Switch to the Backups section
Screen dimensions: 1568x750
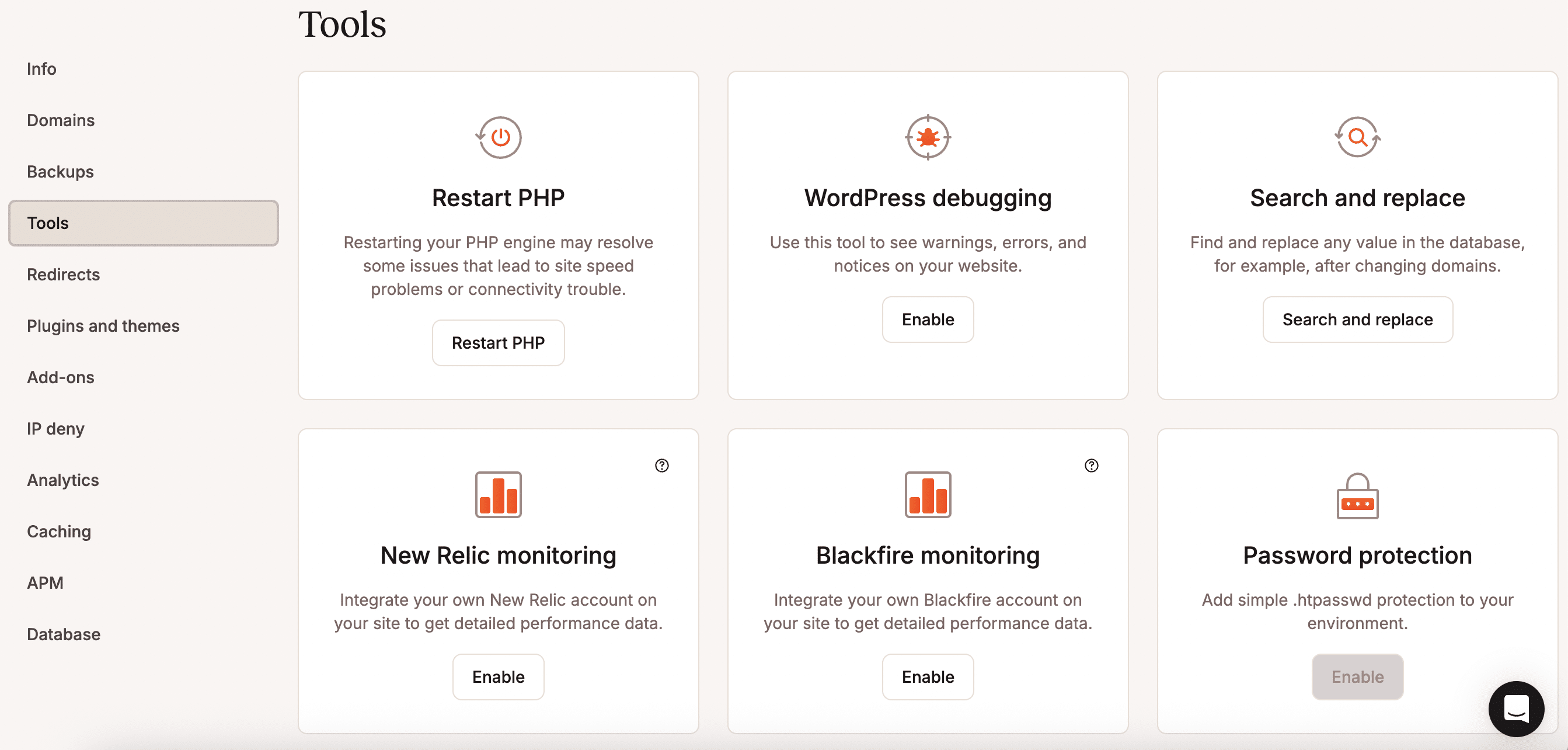[60, 171]
